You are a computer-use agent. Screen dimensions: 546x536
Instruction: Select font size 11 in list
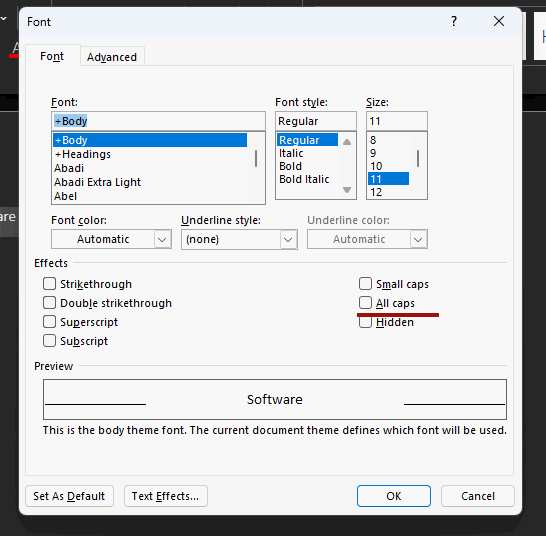click(388, 179)
